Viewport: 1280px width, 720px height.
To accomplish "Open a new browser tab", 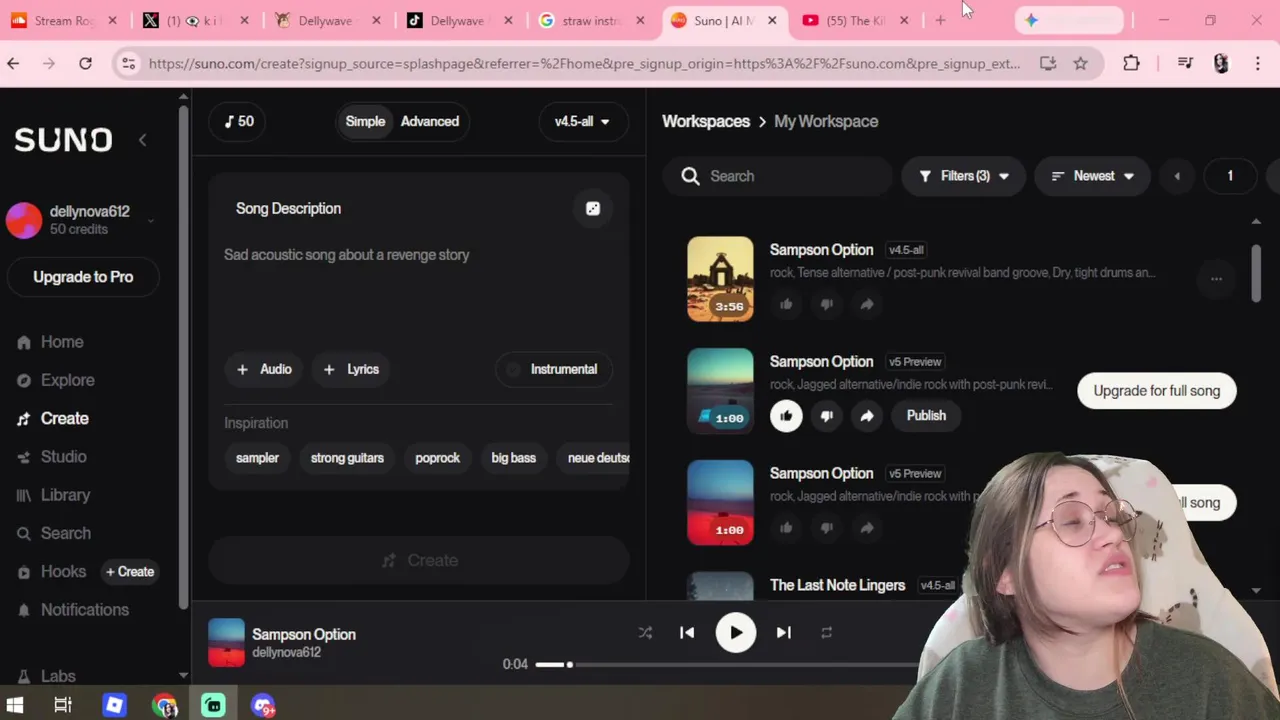I will (940, 20).
